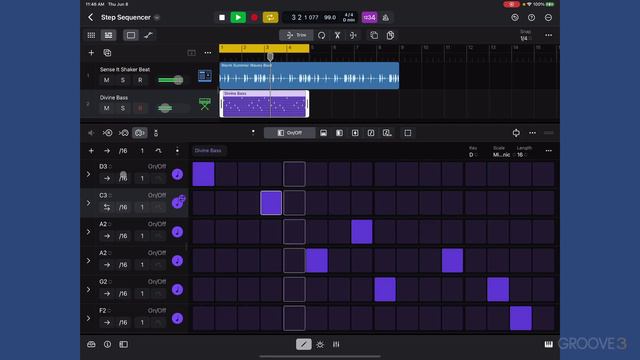Change C3 row playback direction icon
This screenshot has height=360, width=640.
coord(107,207)
